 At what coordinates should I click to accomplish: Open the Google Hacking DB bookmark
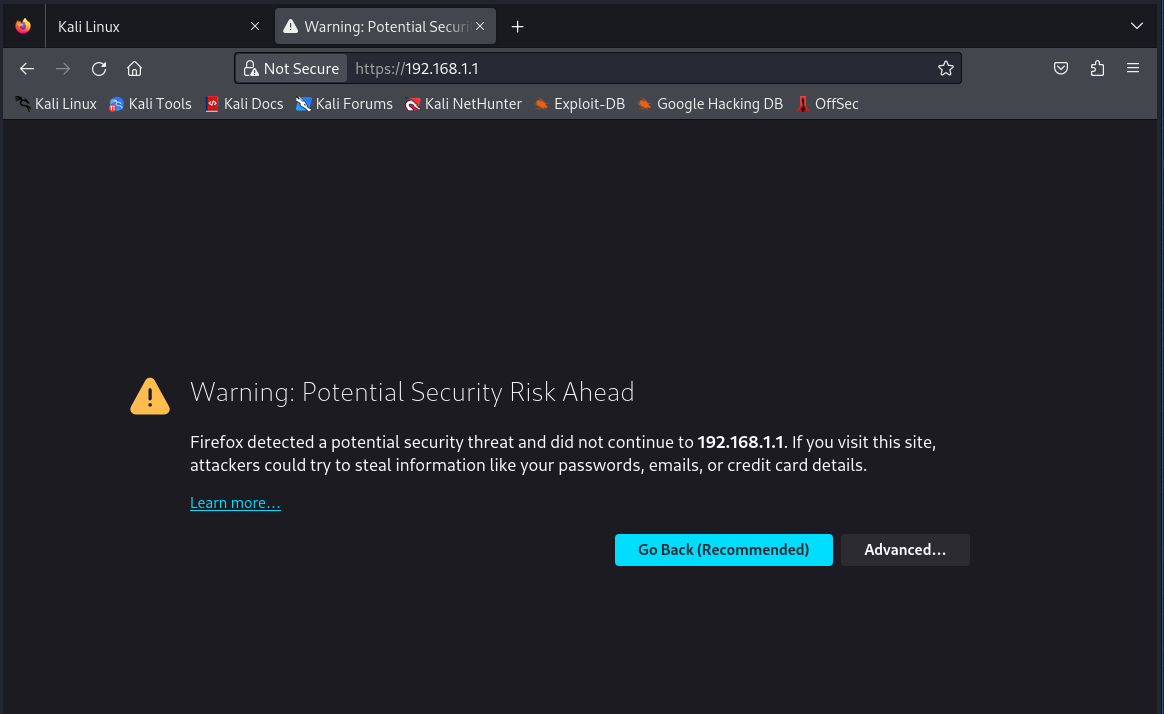tap(710, 104)
